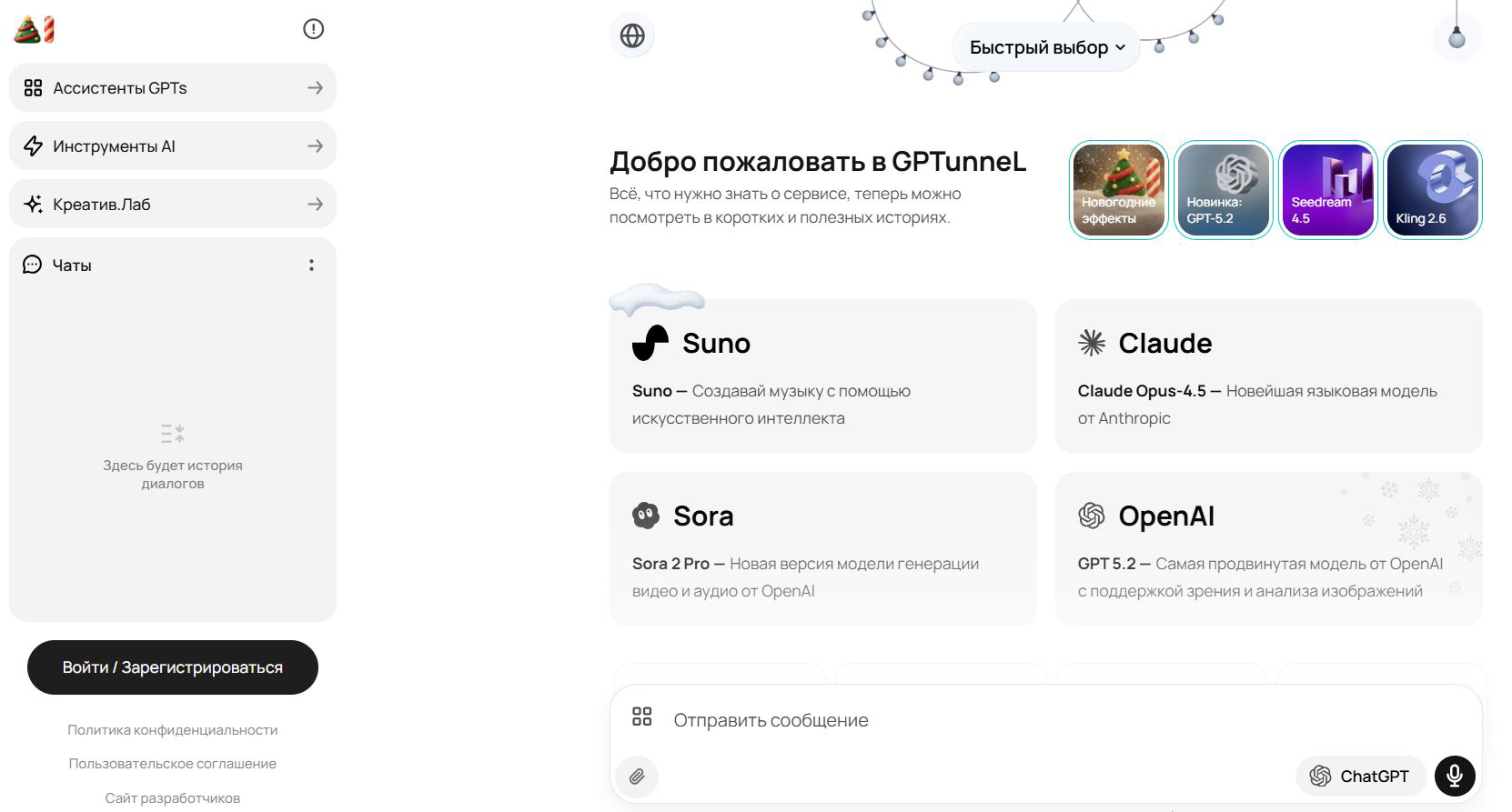1512x812 pixels.
Task: Click the globe language icon
Action: [x=632, y=35]
